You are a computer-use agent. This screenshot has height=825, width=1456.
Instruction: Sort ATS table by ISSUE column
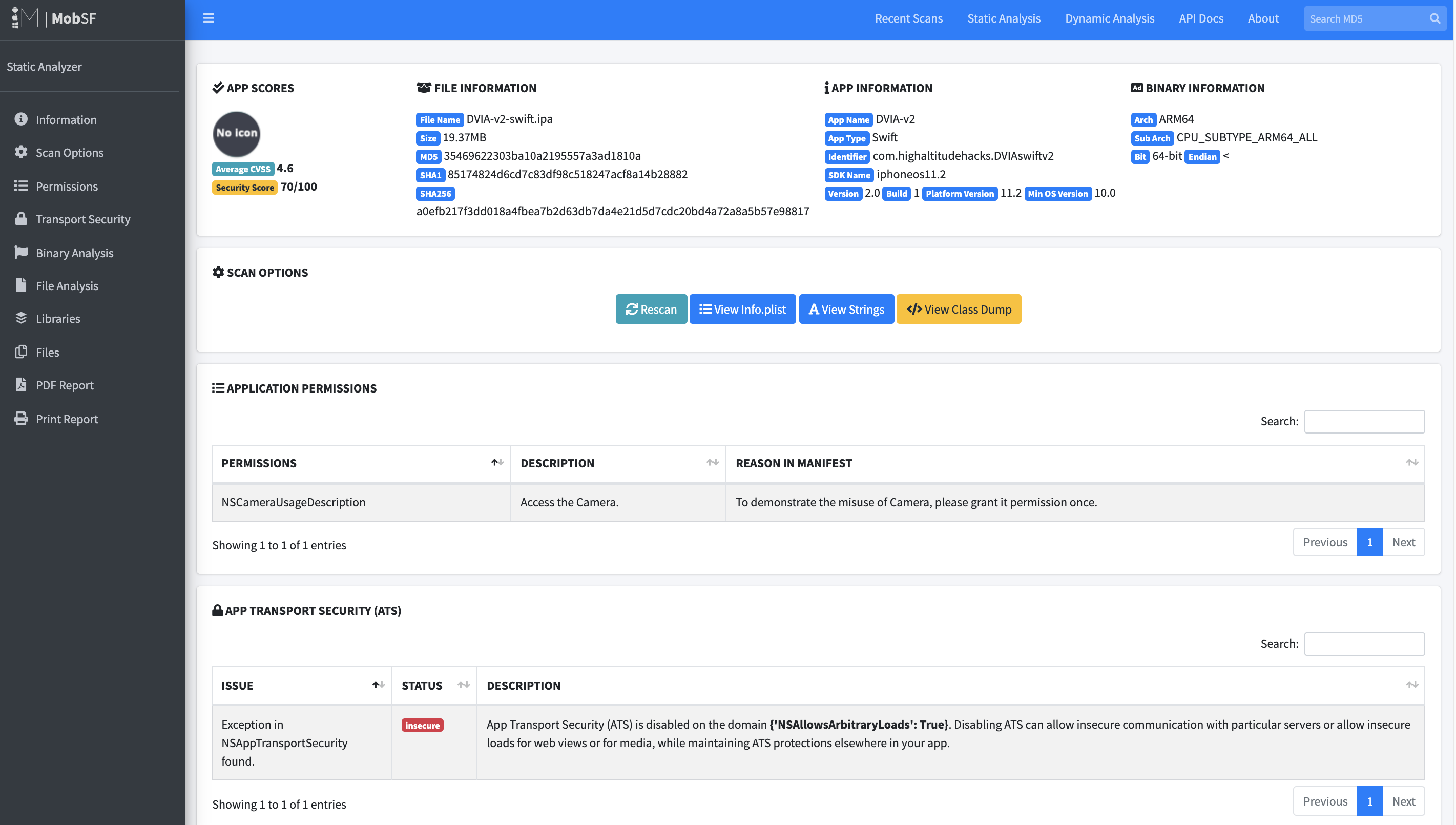378,685
